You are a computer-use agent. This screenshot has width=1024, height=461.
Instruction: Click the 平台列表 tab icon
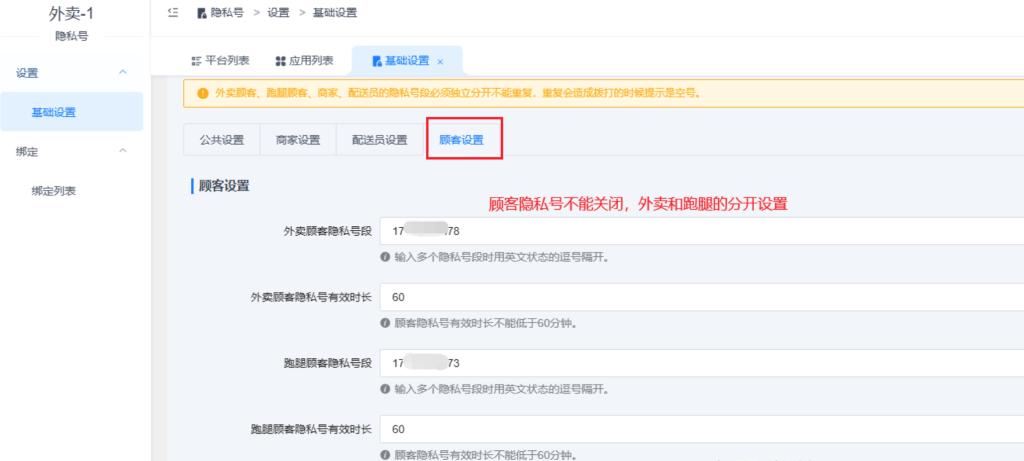coord(196,61)
